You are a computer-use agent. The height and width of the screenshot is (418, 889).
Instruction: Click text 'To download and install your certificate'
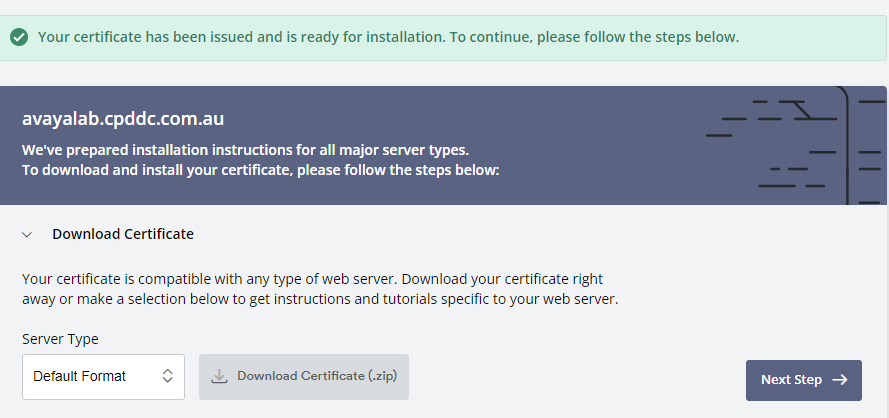157,170
